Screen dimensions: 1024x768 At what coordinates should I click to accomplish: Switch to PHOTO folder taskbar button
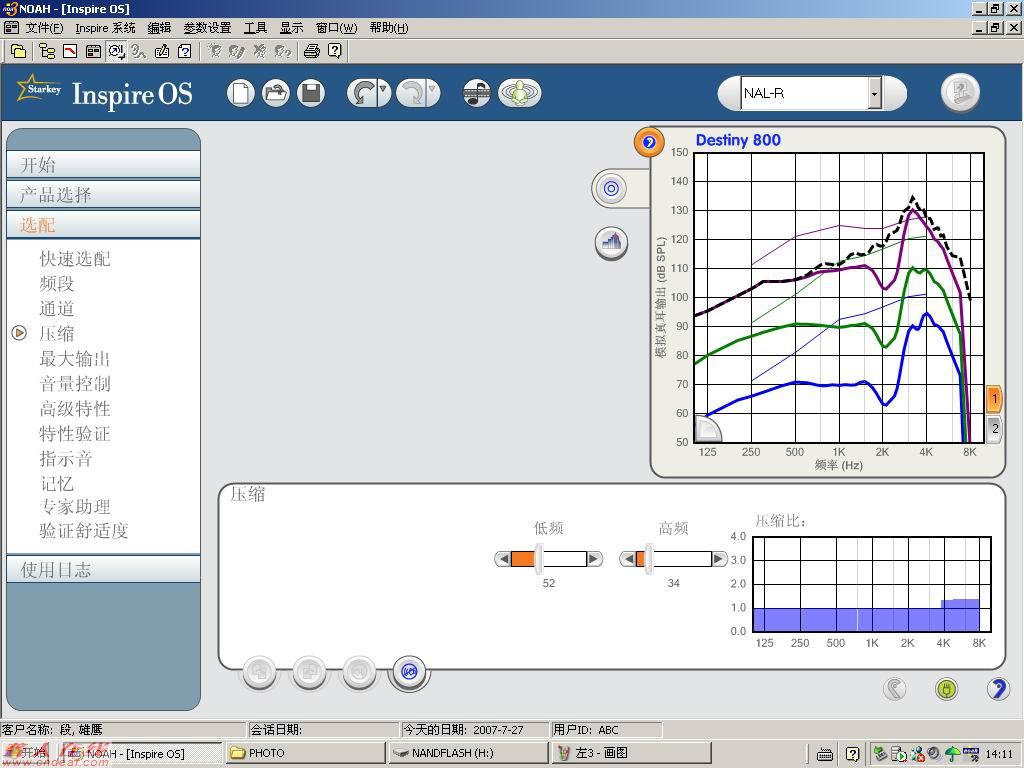[x=306, y=753]
